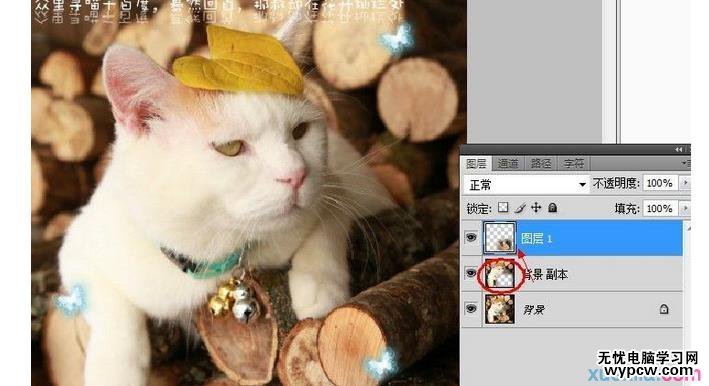Select the 背景 layer name
The image size is (709, 386).
pos(534,310)
